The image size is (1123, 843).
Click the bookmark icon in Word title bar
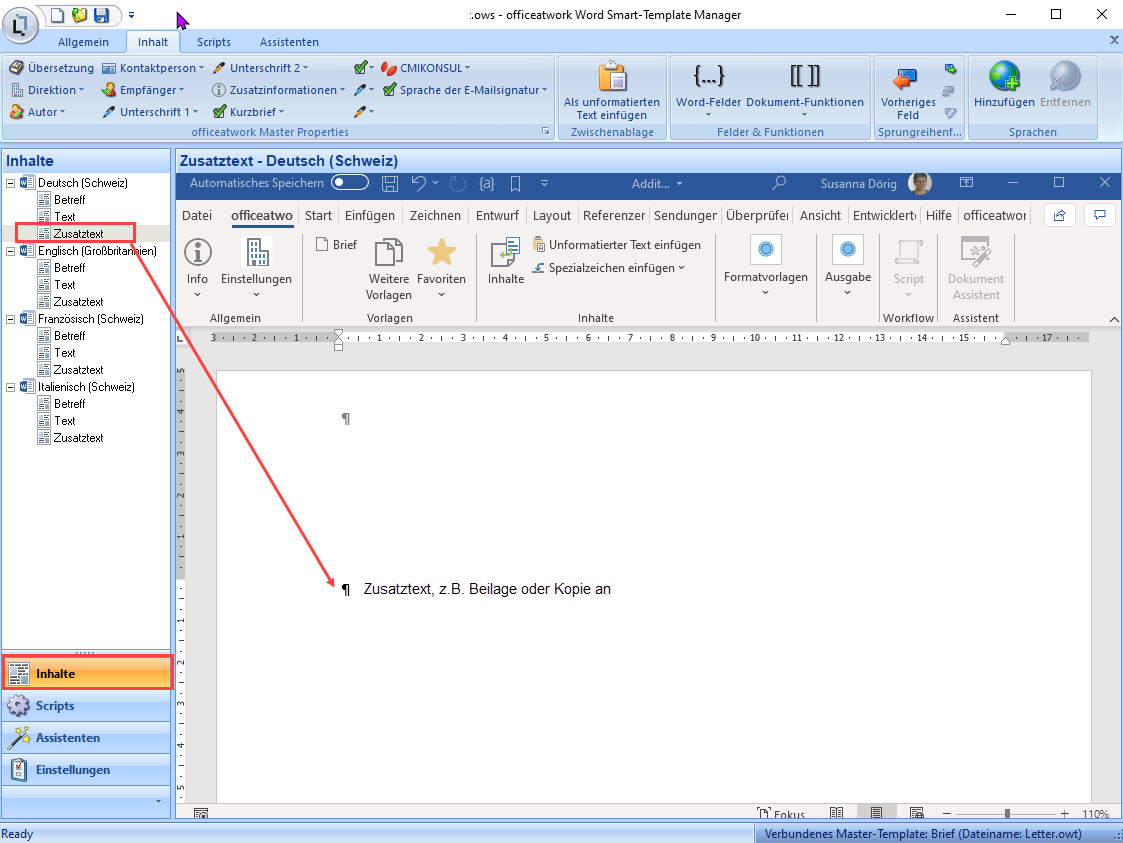pos(515,184)
